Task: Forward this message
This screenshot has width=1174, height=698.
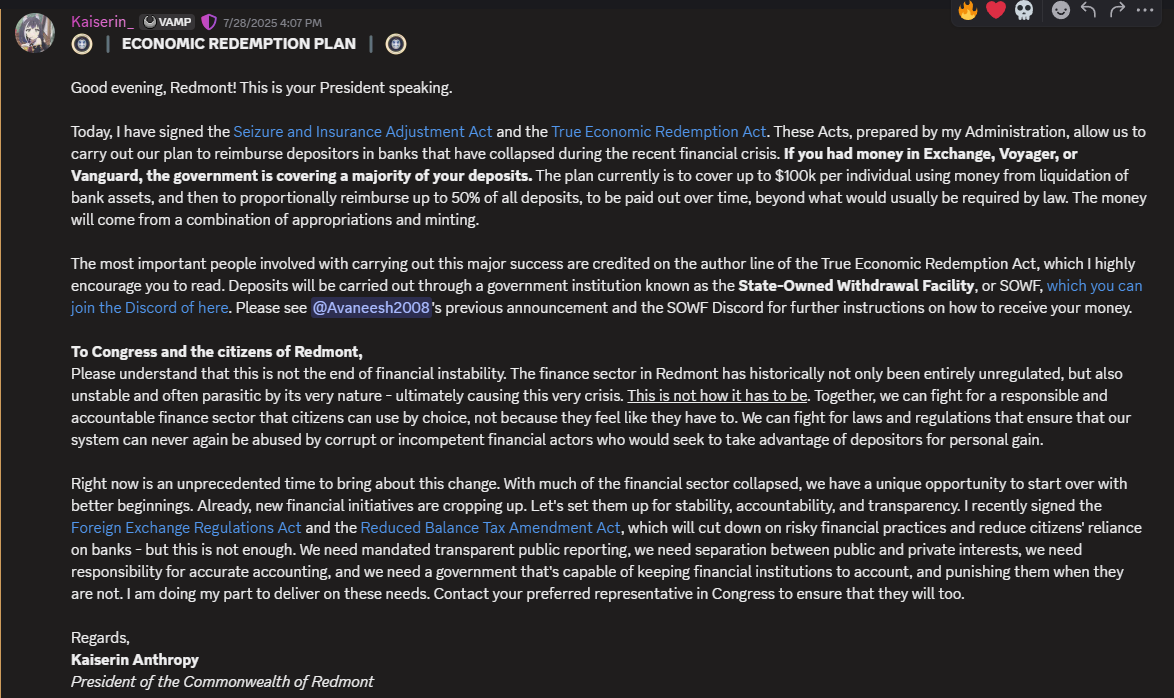Action: [1117, 10]
